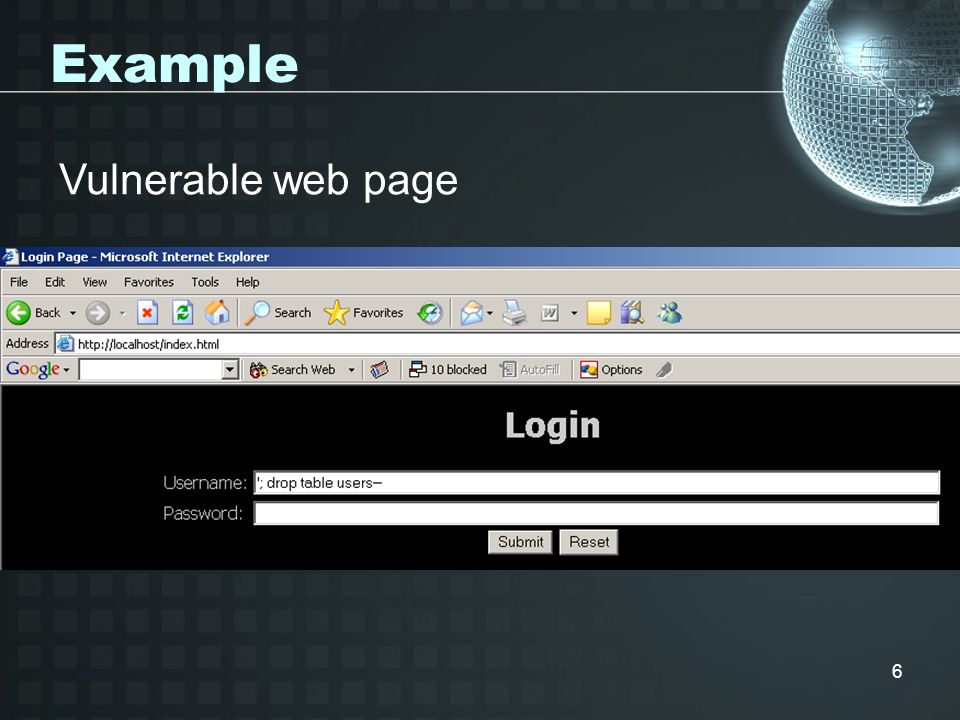This screenshot has height=720, width=960.
Task: Click the Username input field
Action: pos(596,482)
